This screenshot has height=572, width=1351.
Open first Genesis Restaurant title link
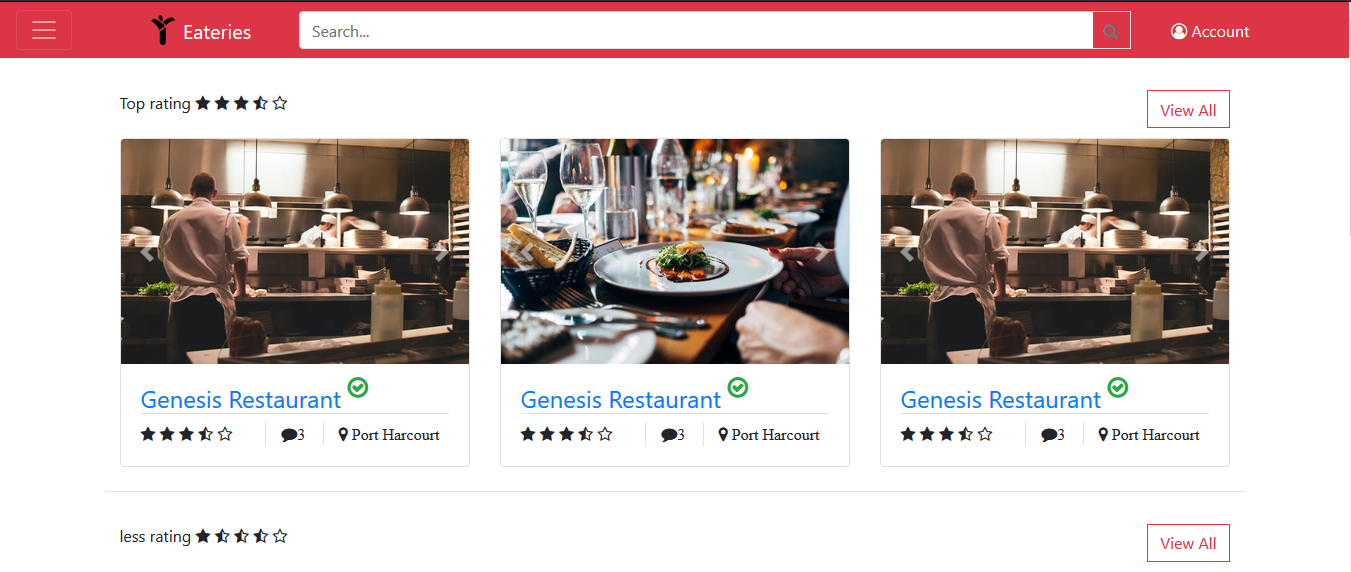[x=241, y=400]
